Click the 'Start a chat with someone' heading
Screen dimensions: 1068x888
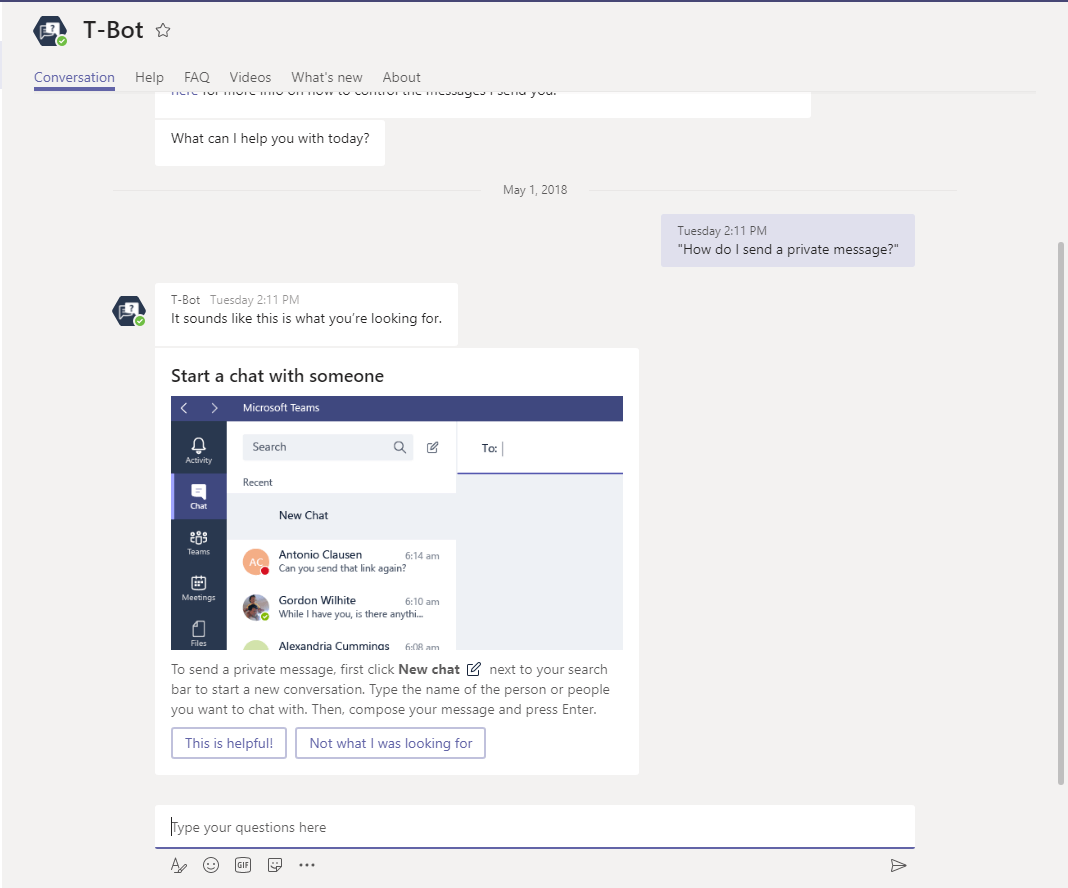(x=277, y=376)
